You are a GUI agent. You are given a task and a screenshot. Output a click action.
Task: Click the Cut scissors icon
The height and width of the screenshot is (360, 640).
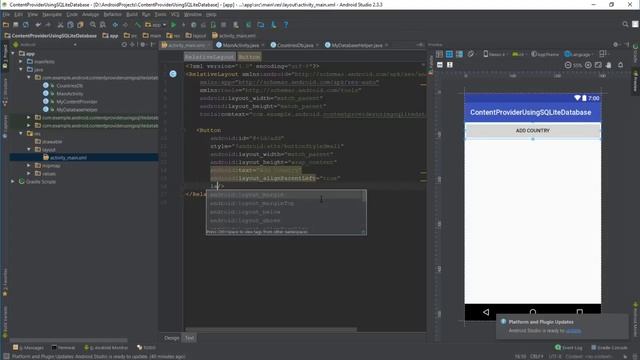[x=60, y=25]
